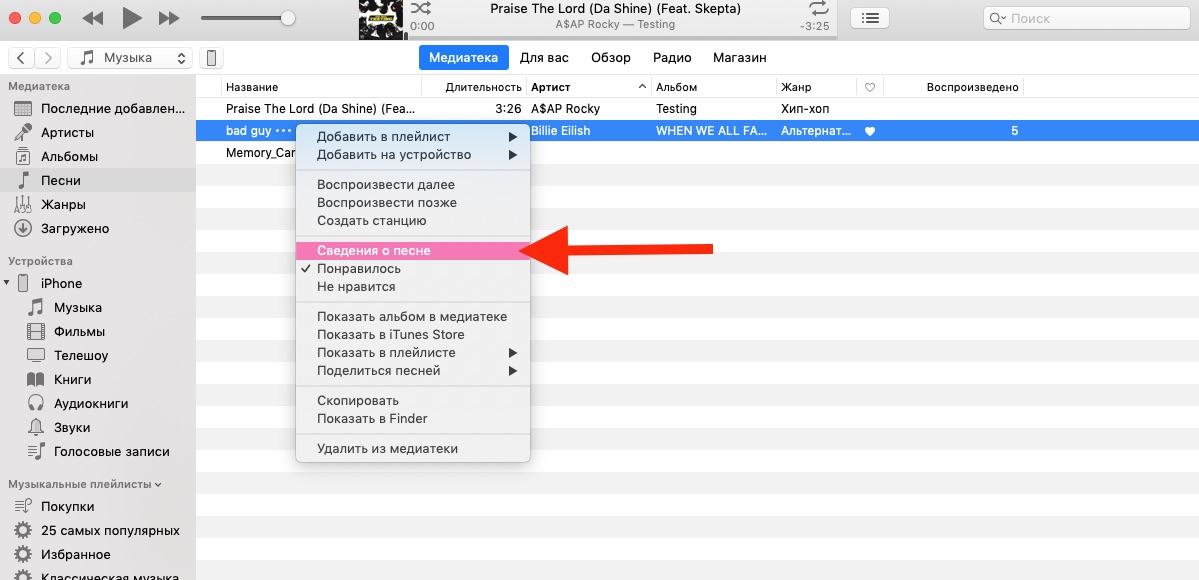Select the iPhone device in sidebar
This screenshot has height=580, width=1199.
(x=60, y=283)
